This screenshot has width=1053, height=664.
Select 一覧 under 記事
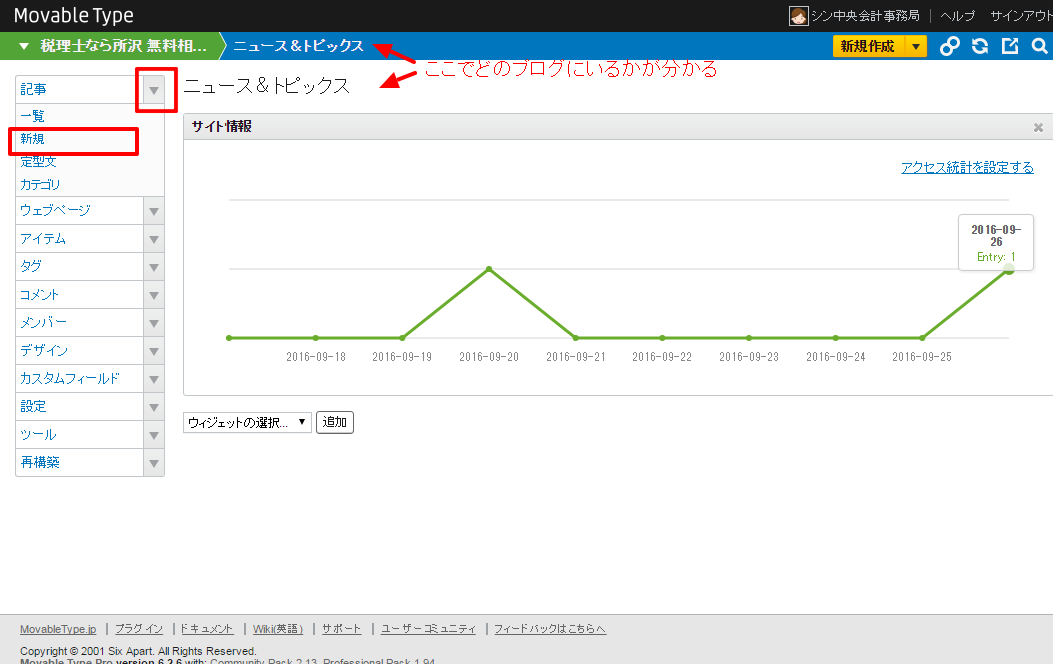click(32, 116)
